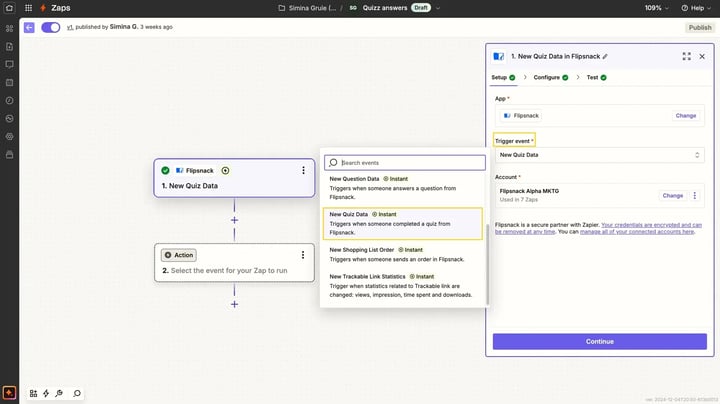Open the Trigger event dropdown
The width and height of the screenshot is (720, 404).
(x=599, y=155)
